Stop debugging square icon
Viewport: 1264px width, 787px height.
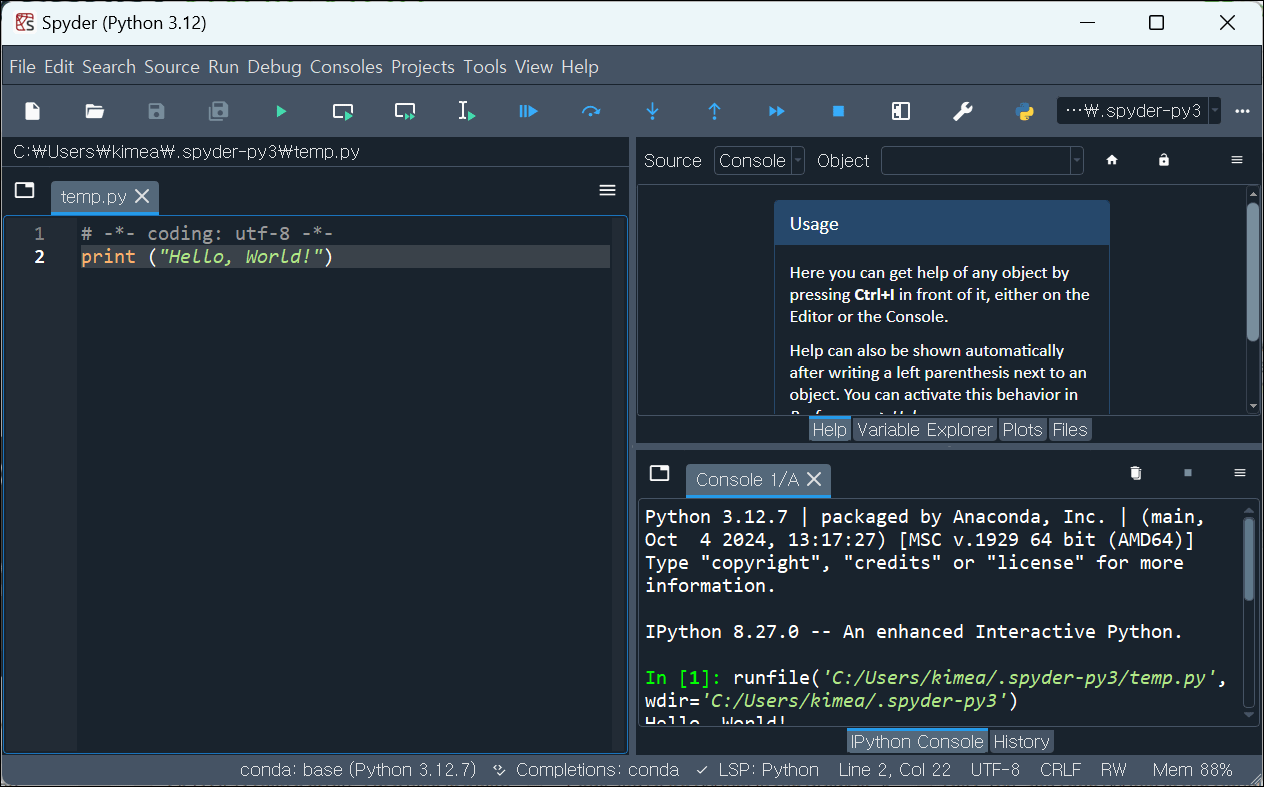(x=839, y=111)
